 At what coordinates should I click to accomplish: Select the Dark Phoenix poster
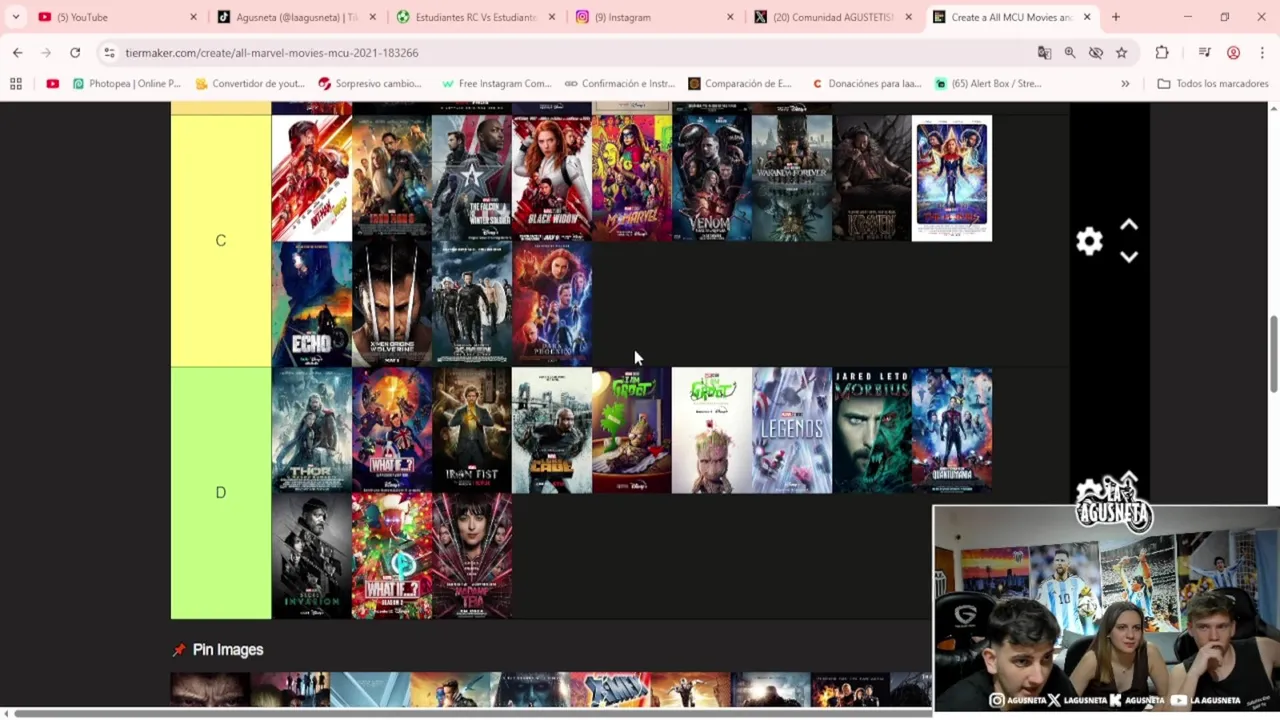551,304
